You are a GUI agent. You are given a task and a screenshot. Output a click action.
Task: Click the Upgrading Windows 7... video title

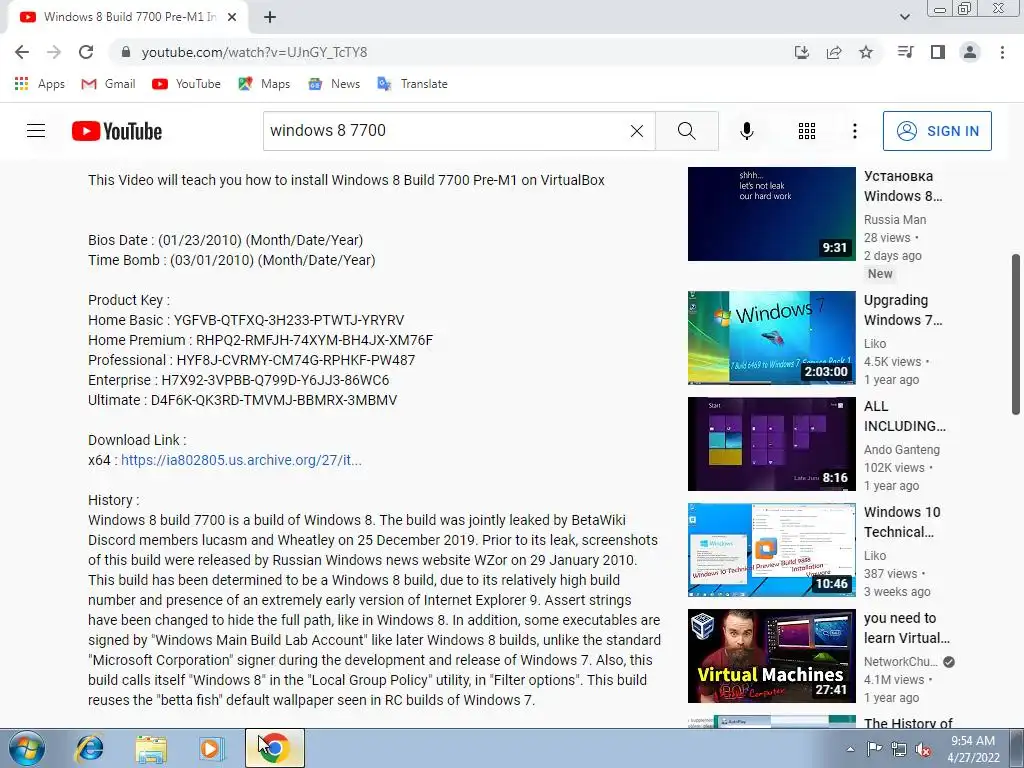(903, 310)
